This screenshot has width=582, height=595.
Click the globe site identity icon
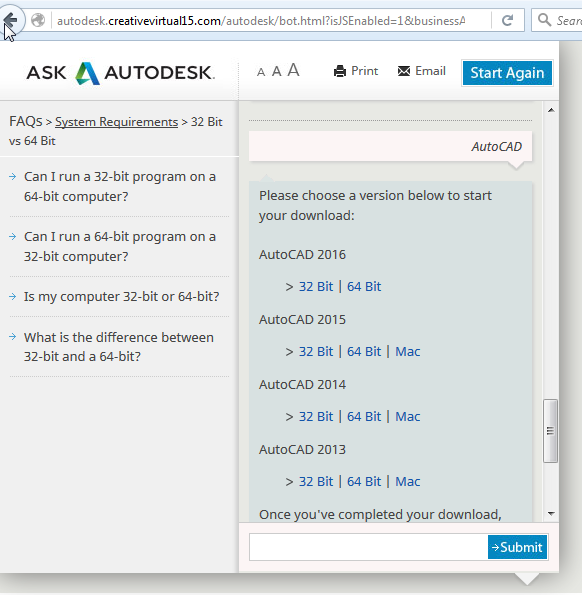(38, 20)
